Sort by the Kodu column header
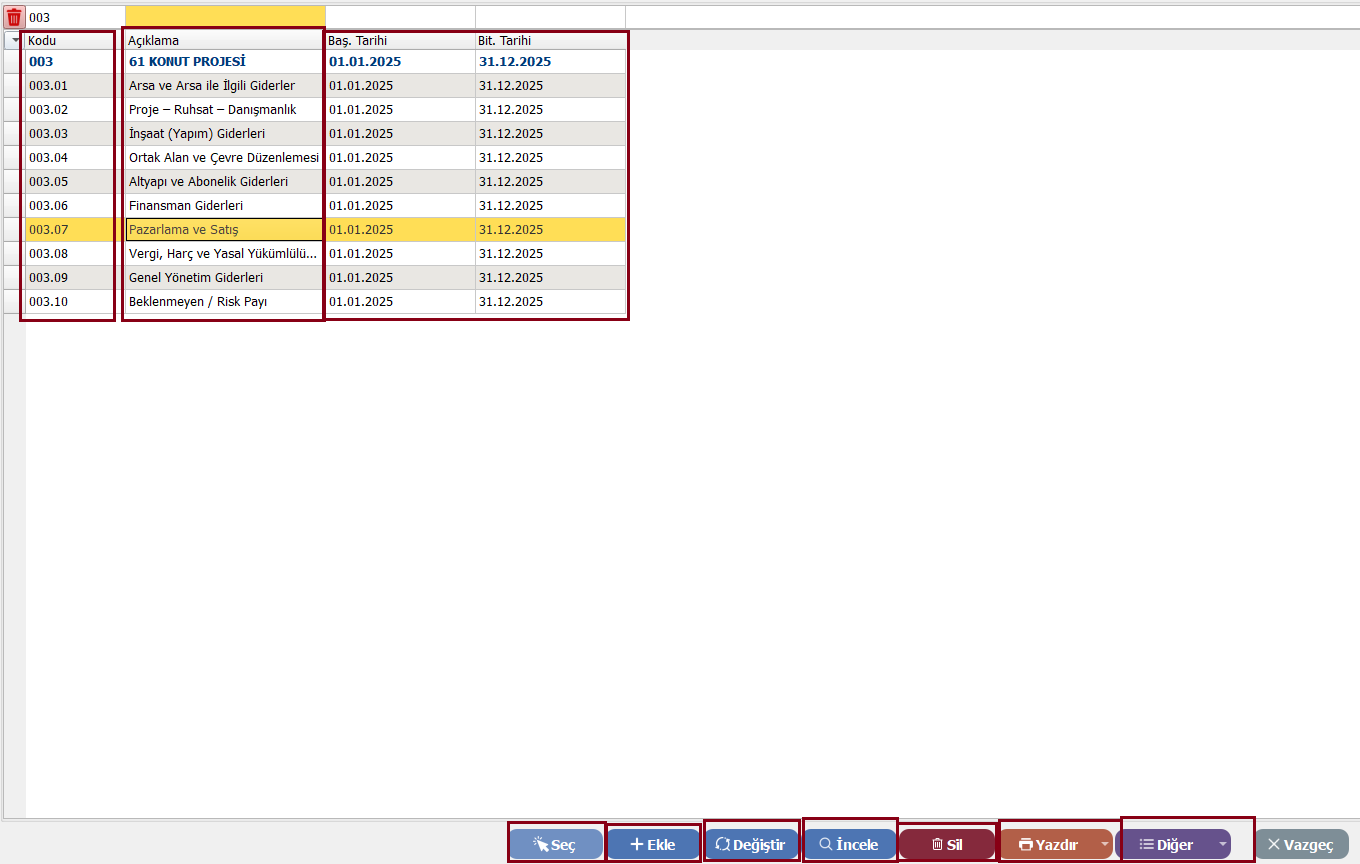Viewport: 1360px width, 864px height. [68, 41]
